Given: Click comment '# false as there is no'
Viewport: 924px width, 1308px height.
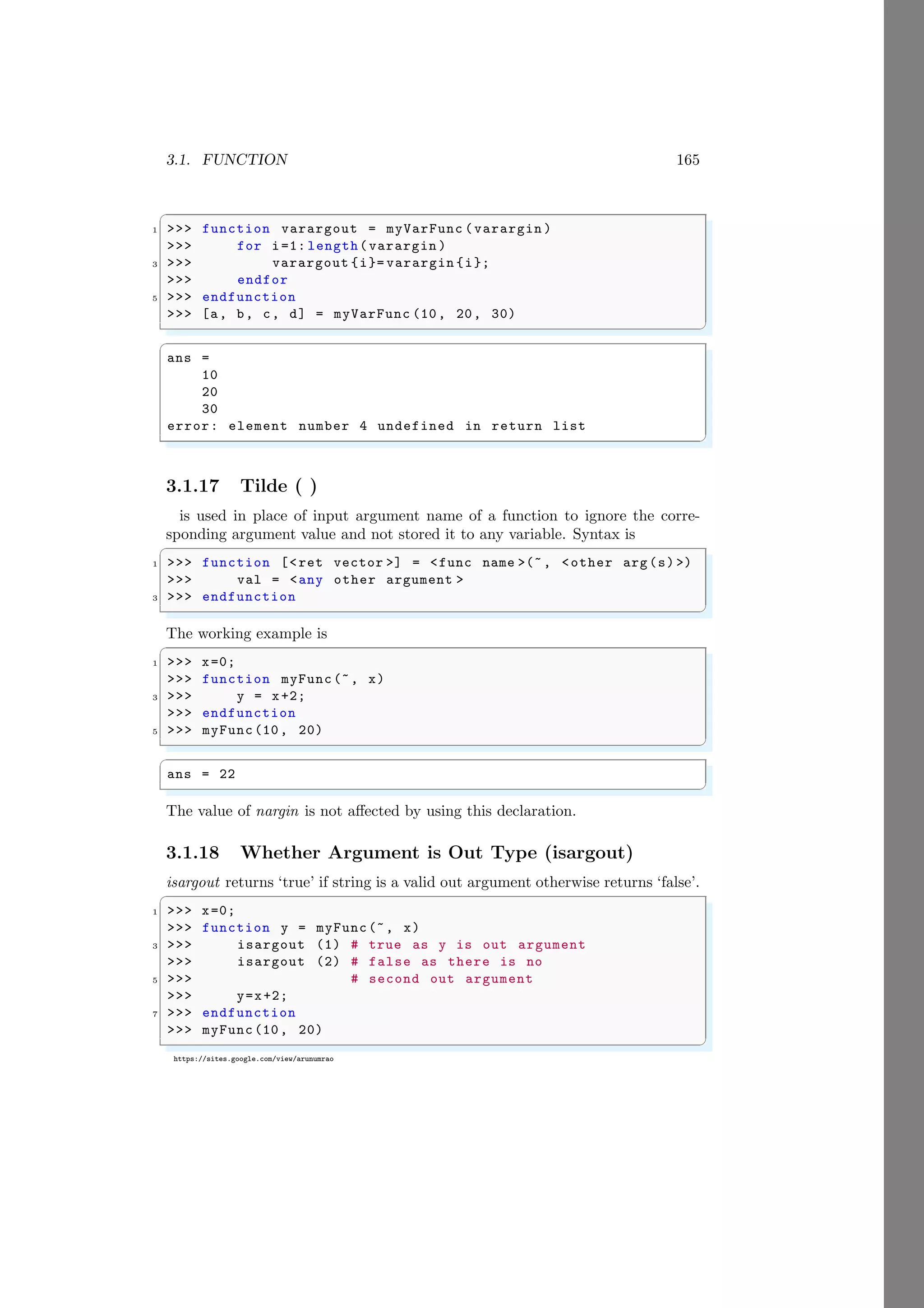Looking at the screenshot, I should click(446, 962).
